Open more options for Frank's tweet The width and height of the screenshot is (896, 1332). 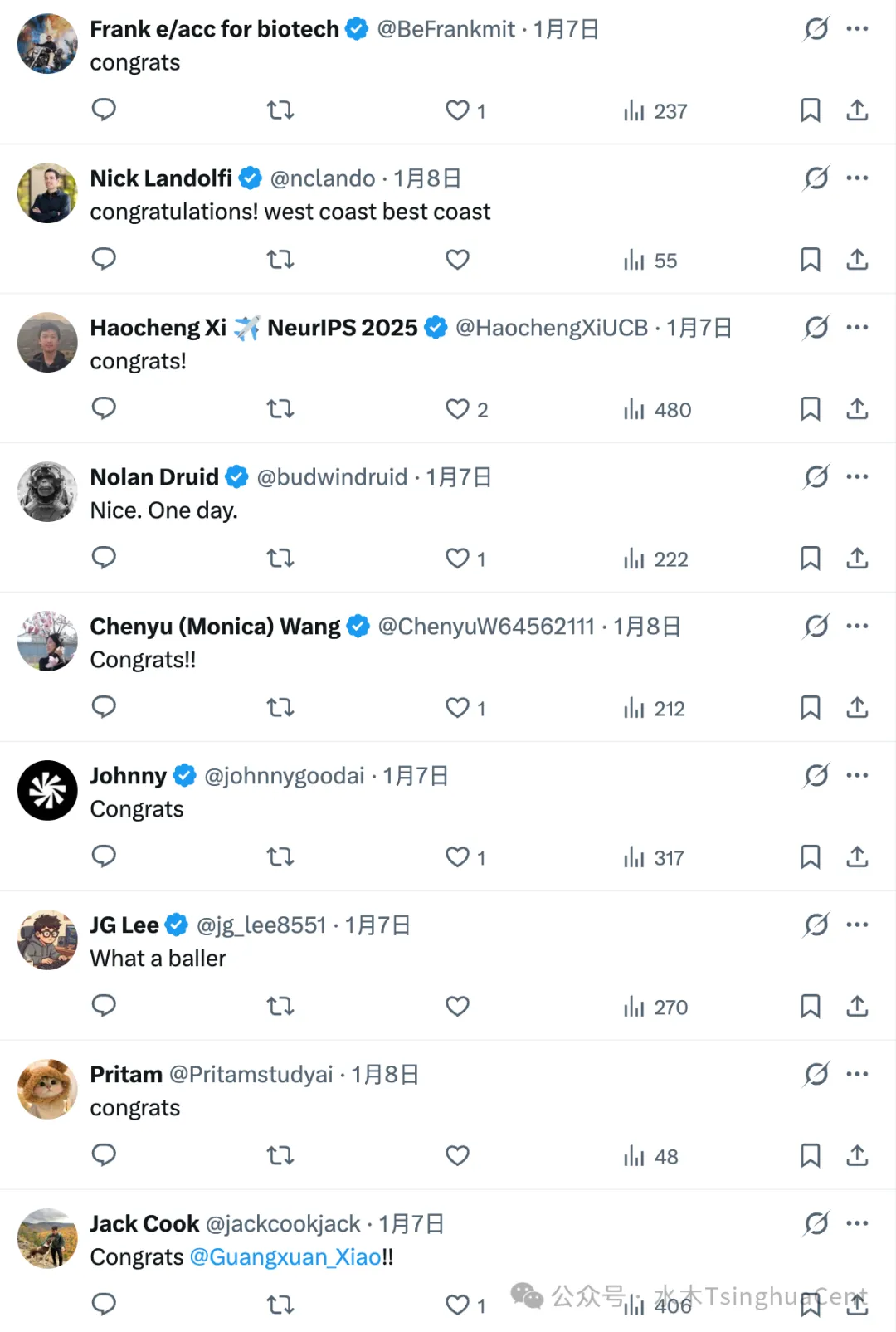tap(857, 29)
